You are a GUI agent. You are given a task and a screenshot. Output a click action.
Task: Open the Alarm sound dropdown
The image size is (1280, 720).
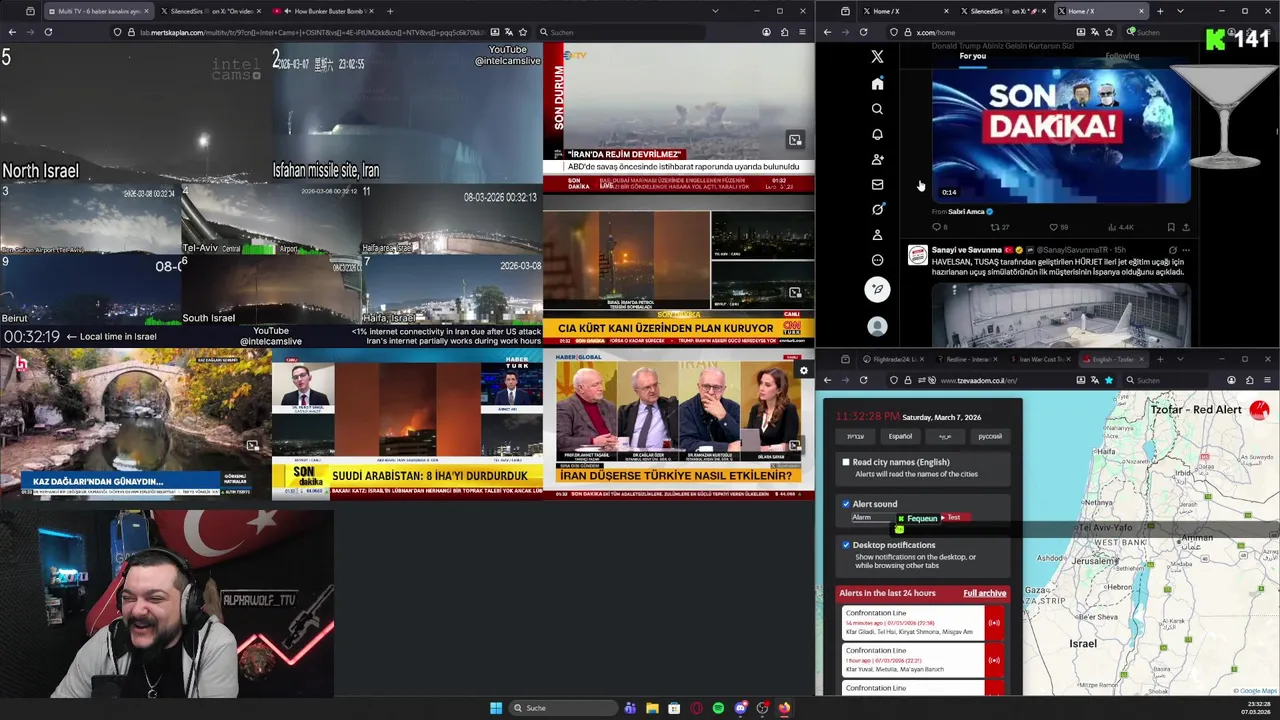pos(873,518)
